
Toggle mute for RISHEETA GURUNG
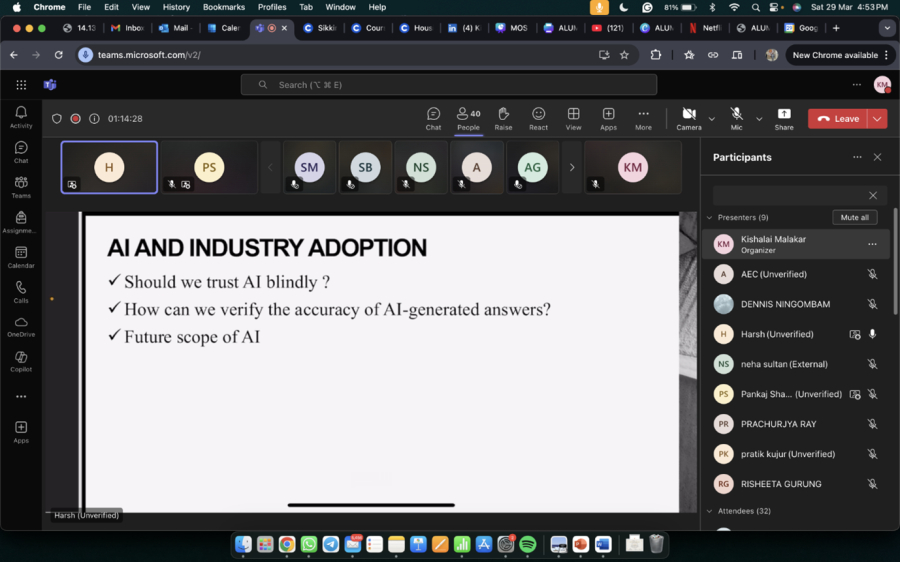click(x=872, y=484)
